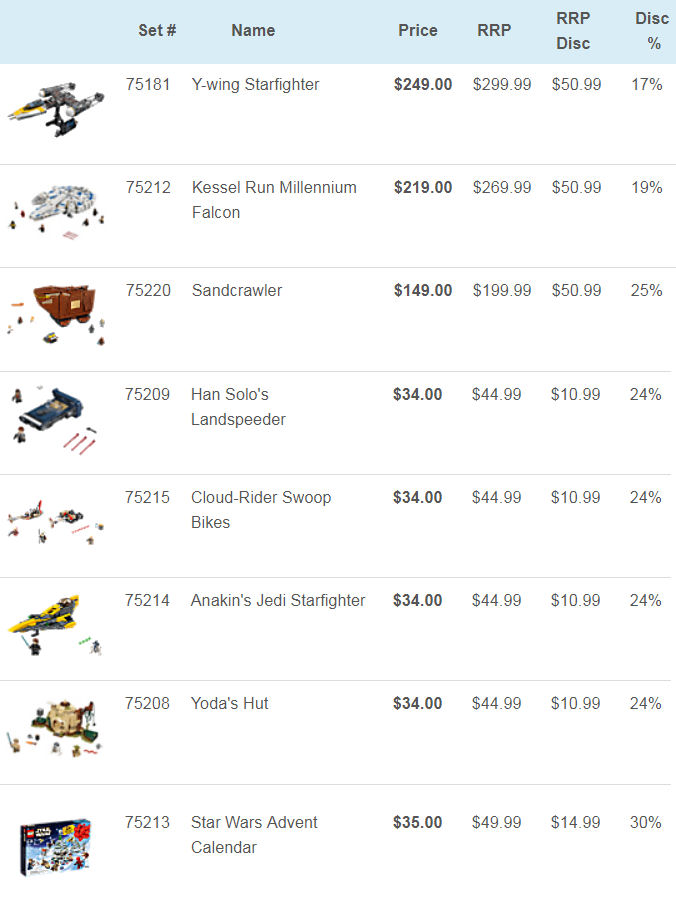Viewport: 676px width, 897px height.
Task: Select Han Solo's Landspeeder thumbnail
Action: point(55,420)
